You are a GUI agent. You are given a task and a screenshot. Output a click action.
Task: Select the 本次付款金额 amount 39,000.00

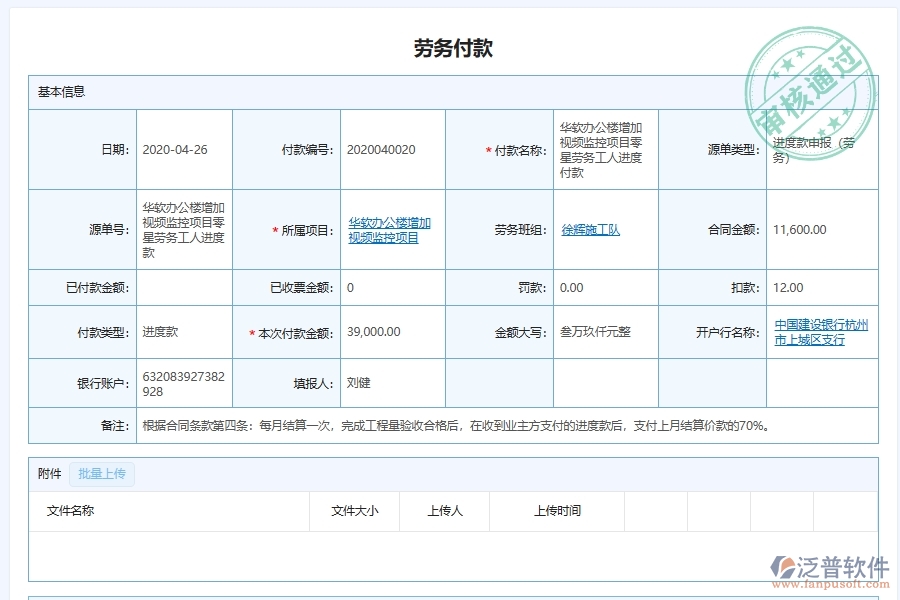coord(370,331)
